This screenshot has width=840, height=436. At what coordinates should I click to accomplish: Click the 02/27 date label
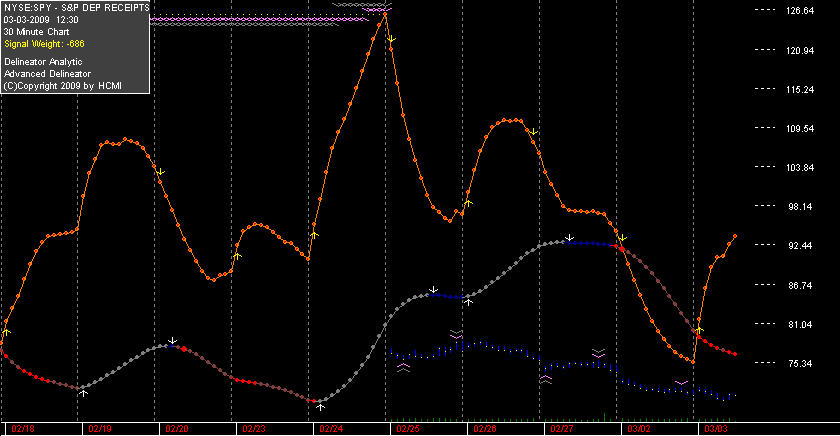click(x=562, y=429)
